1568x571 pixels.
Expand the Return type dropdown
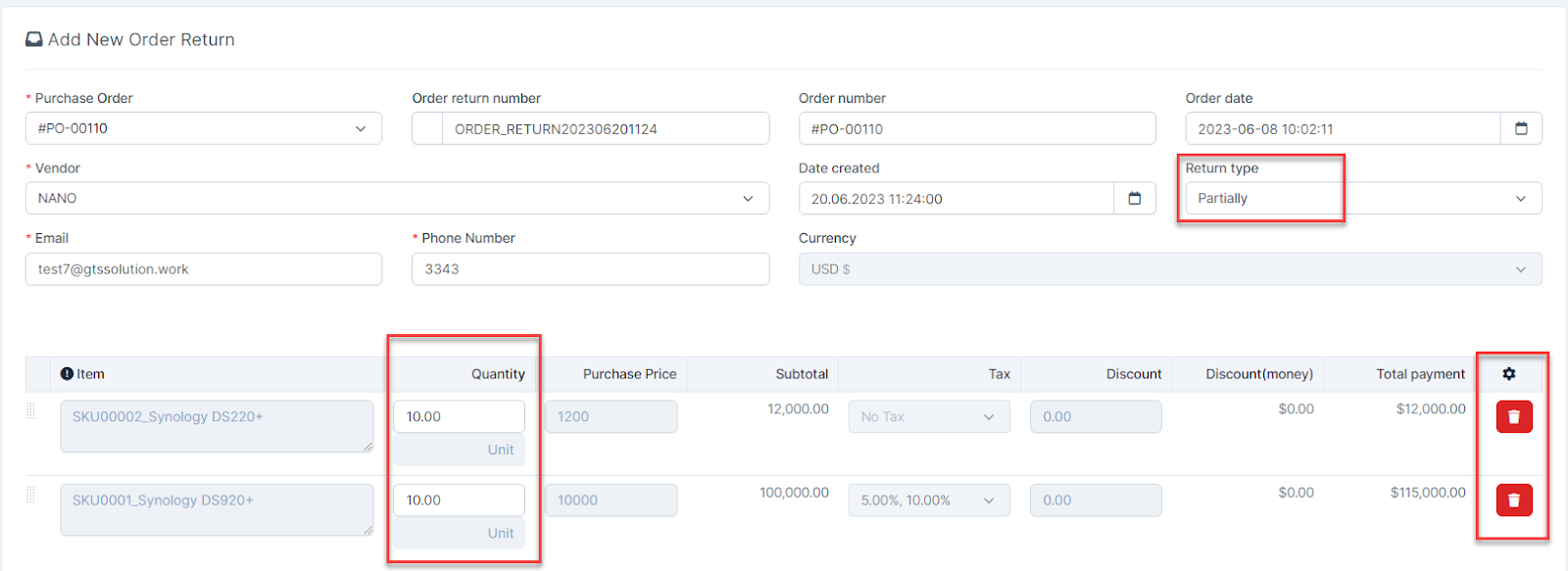pos(1362,199)
